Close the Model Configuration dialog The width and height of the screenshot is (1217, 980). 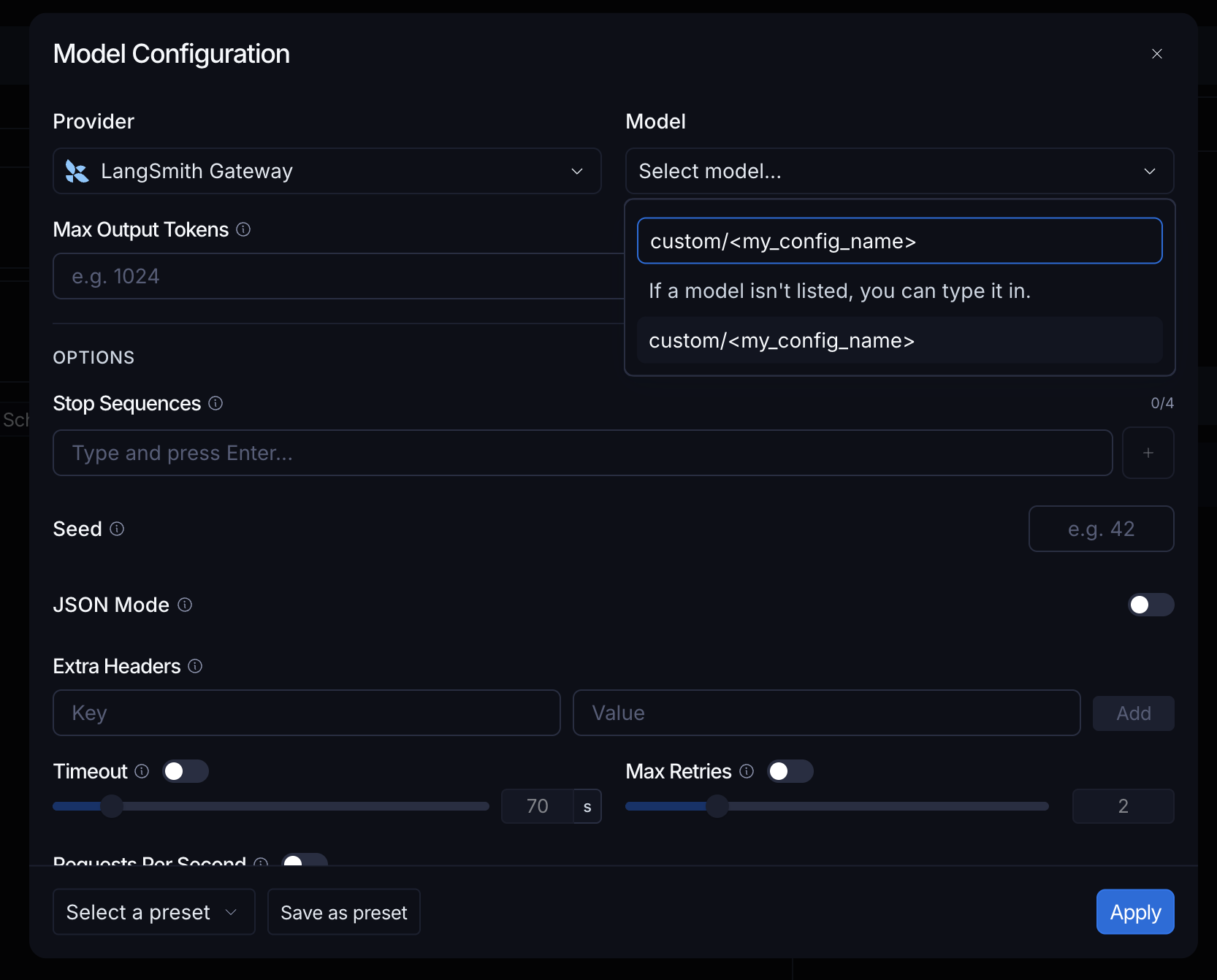pos(1157,54)
